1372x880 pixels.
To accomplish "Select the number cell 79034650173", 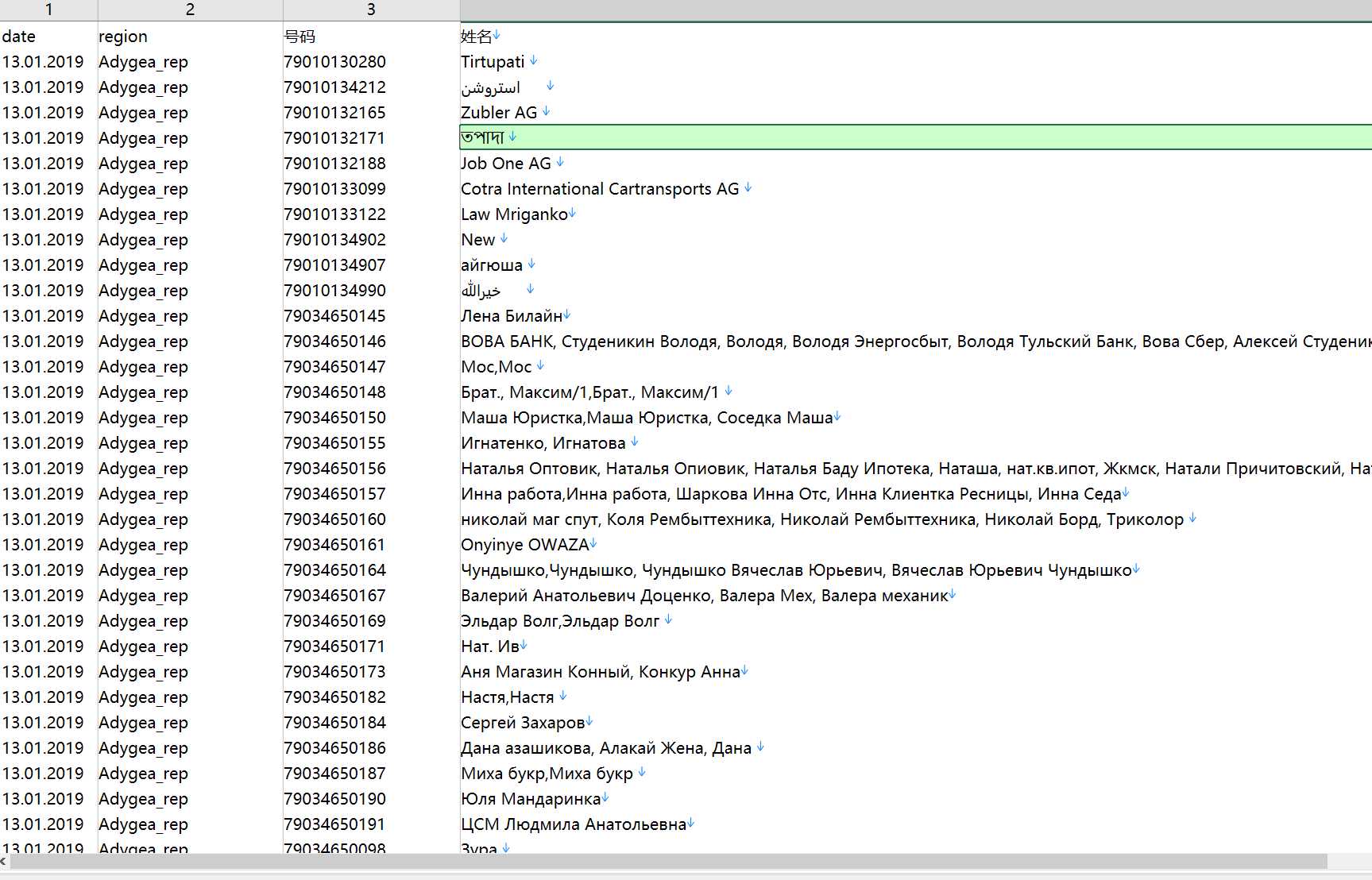I will pyautogui.click(x=371, y=672).
